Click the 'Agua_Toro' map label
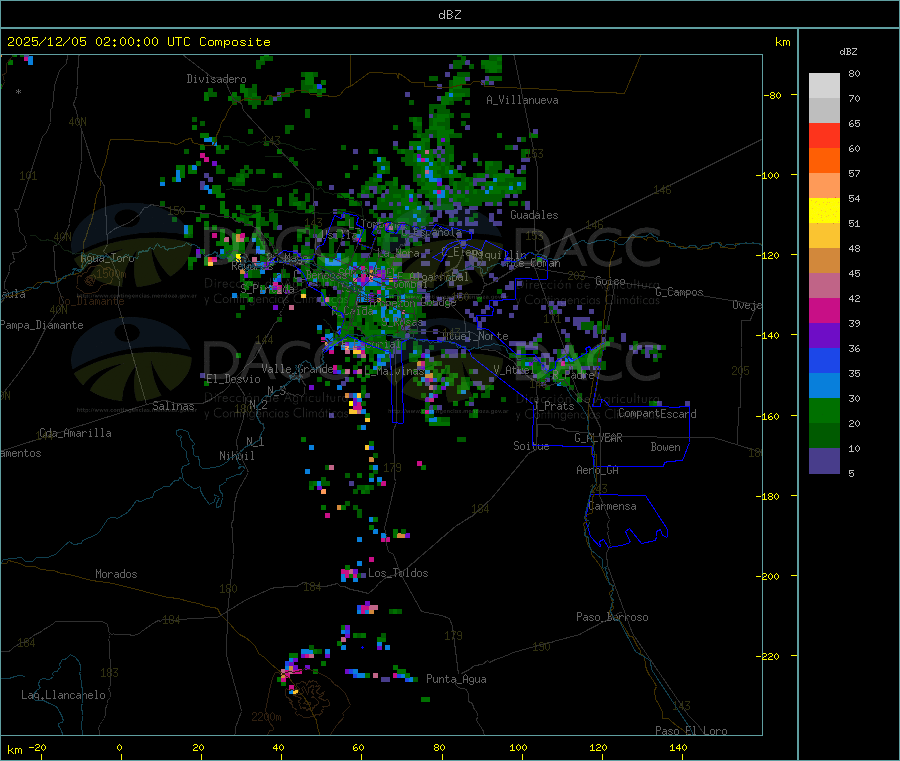This screenshot has width=900, height=761. click(x=107, y=258)
